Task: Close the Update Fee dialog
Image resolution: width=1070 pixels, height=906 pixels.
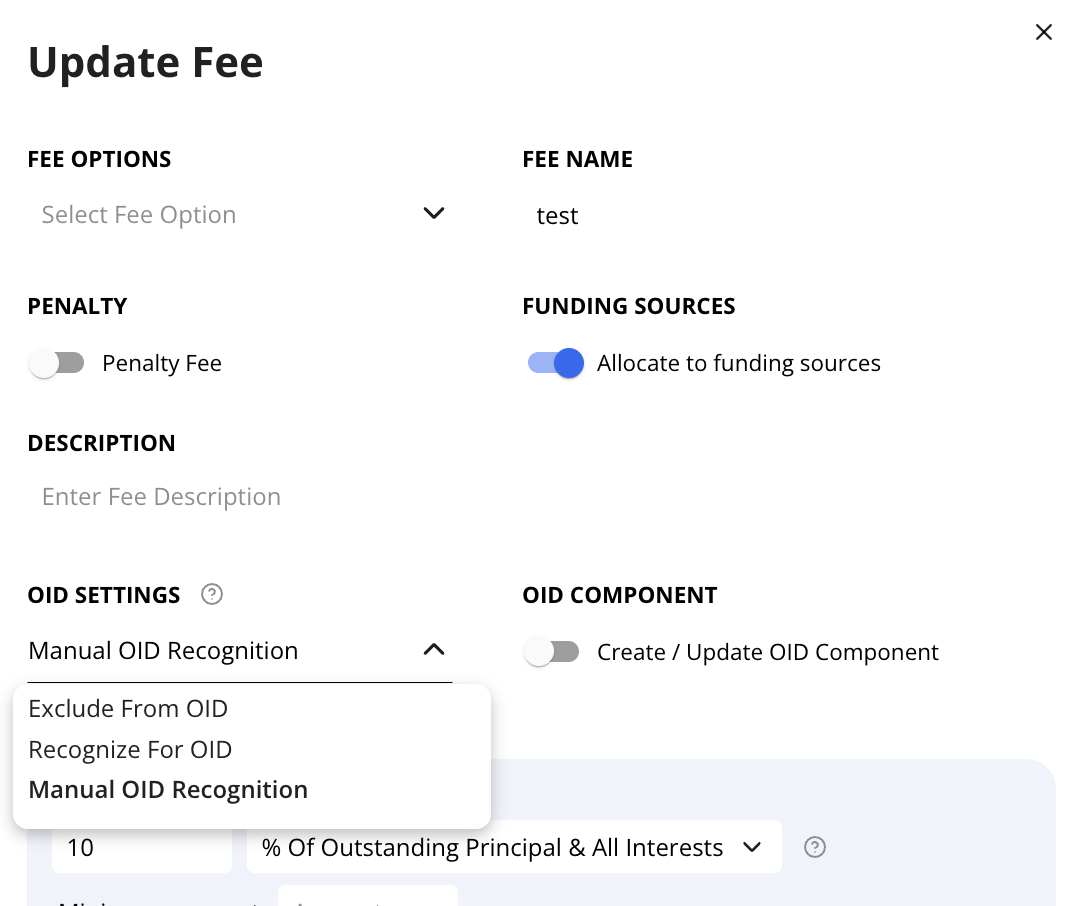Action: (1043, 32)
